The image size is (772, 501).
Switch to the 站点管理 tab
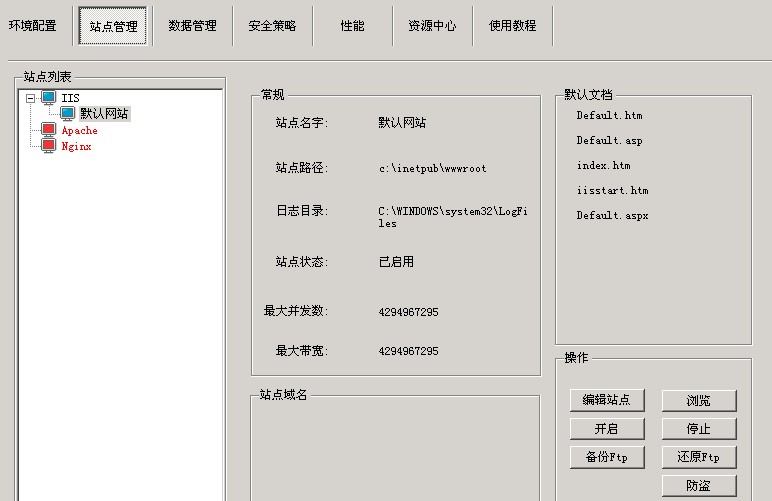113,26
